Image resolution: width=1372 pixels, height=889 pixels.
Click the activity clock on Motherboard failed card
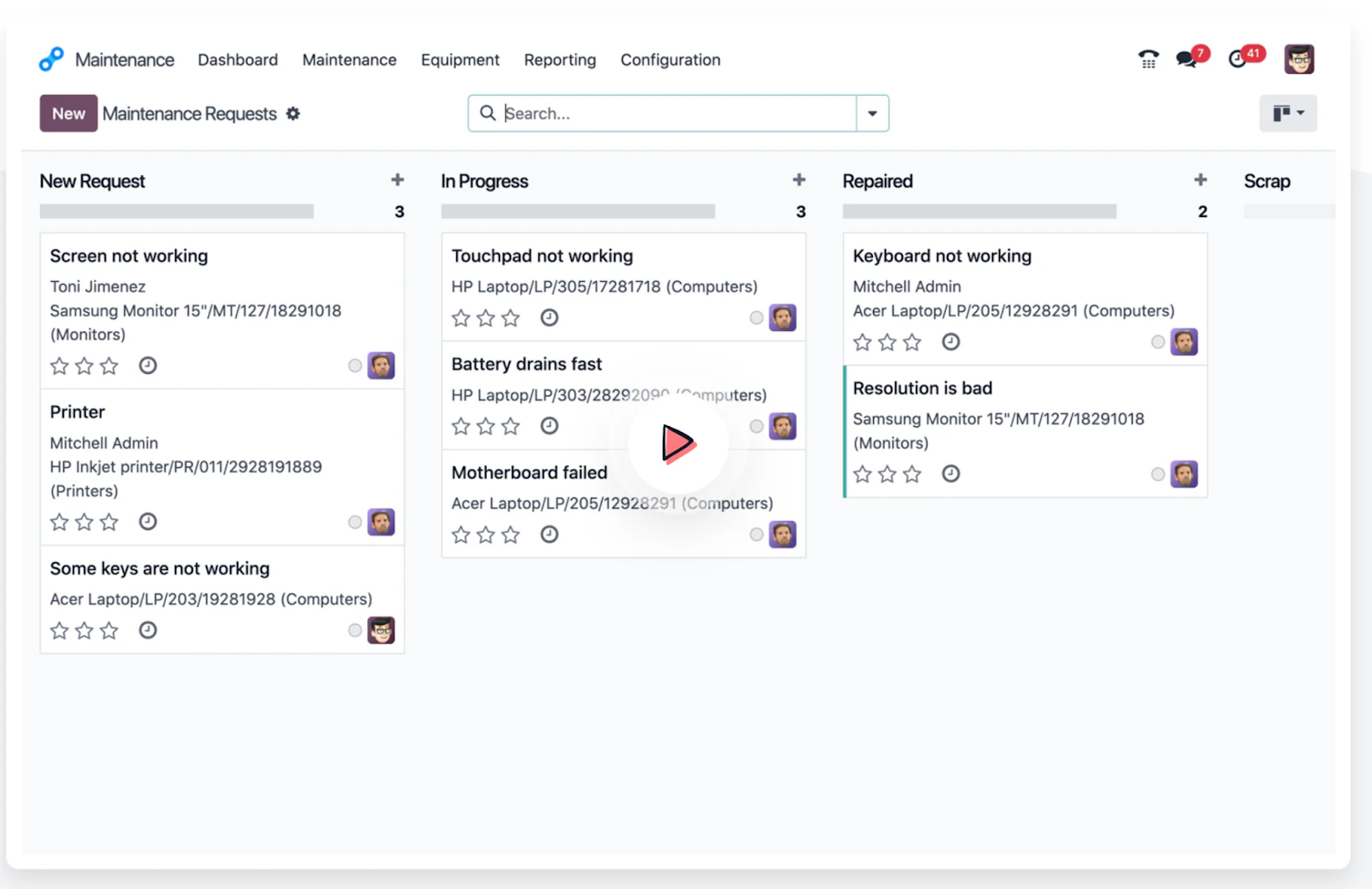pos(550,535)
